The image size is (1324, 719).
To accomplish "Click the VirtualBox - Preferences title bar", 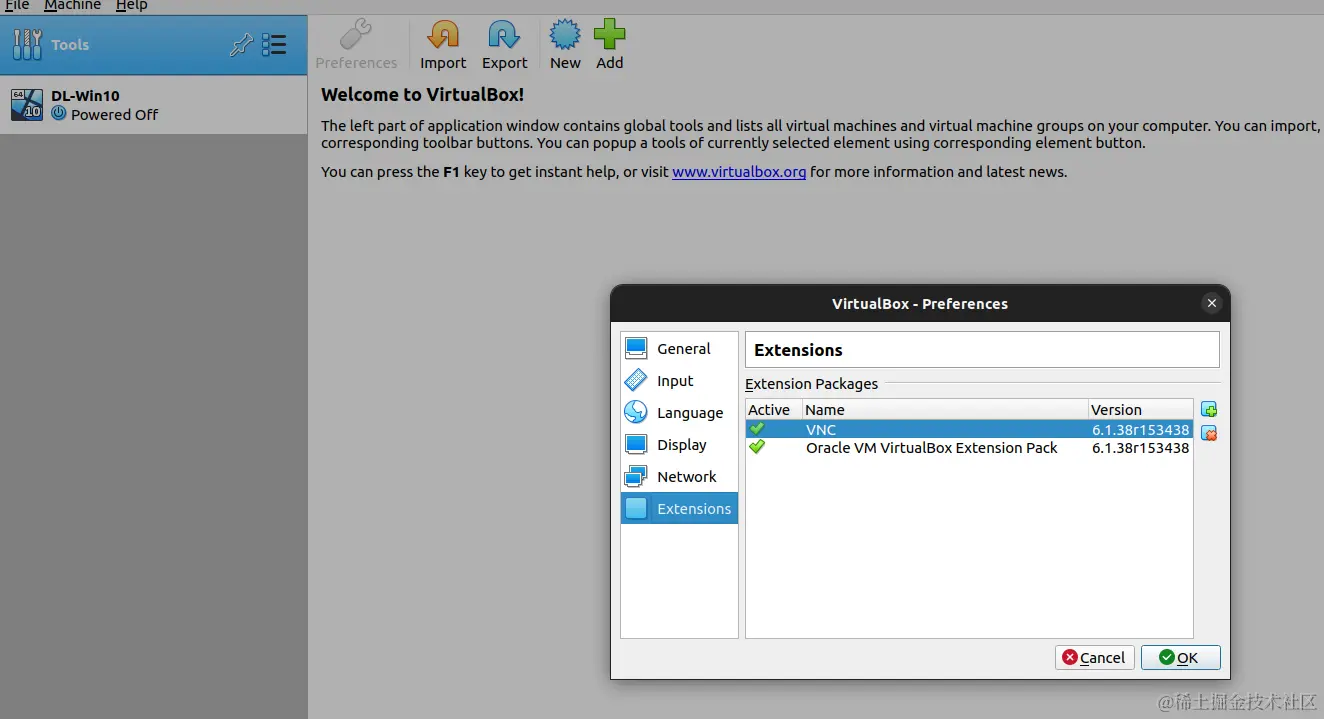I will tap(920, 303).
